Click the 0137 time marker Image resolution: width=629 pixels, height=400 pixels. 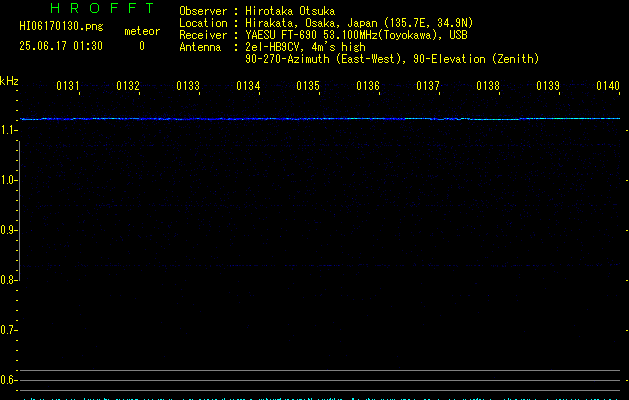click(x=428, y=86)
